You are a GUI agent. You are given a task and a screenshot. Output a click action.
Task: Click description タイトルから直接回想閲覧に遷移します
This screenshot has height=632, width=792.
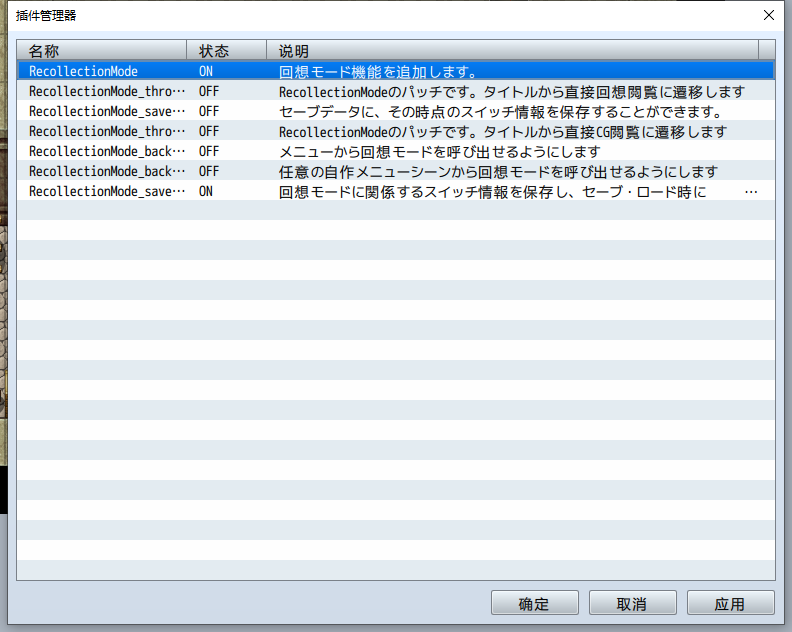[x=512, y=92]
